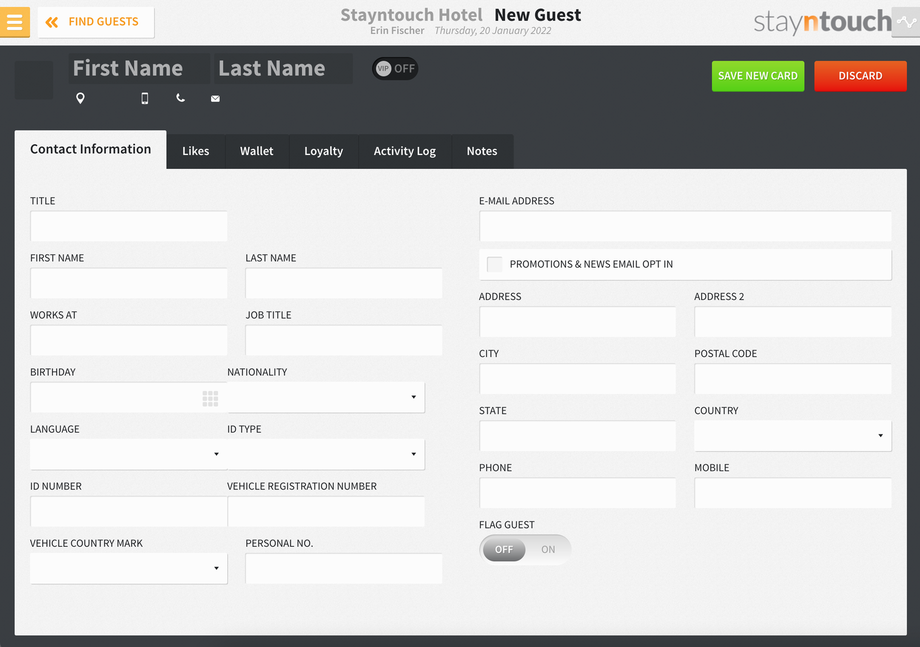920x647 pixels.
Task: Click the location pin icon
Action: (x=80, y=98)
